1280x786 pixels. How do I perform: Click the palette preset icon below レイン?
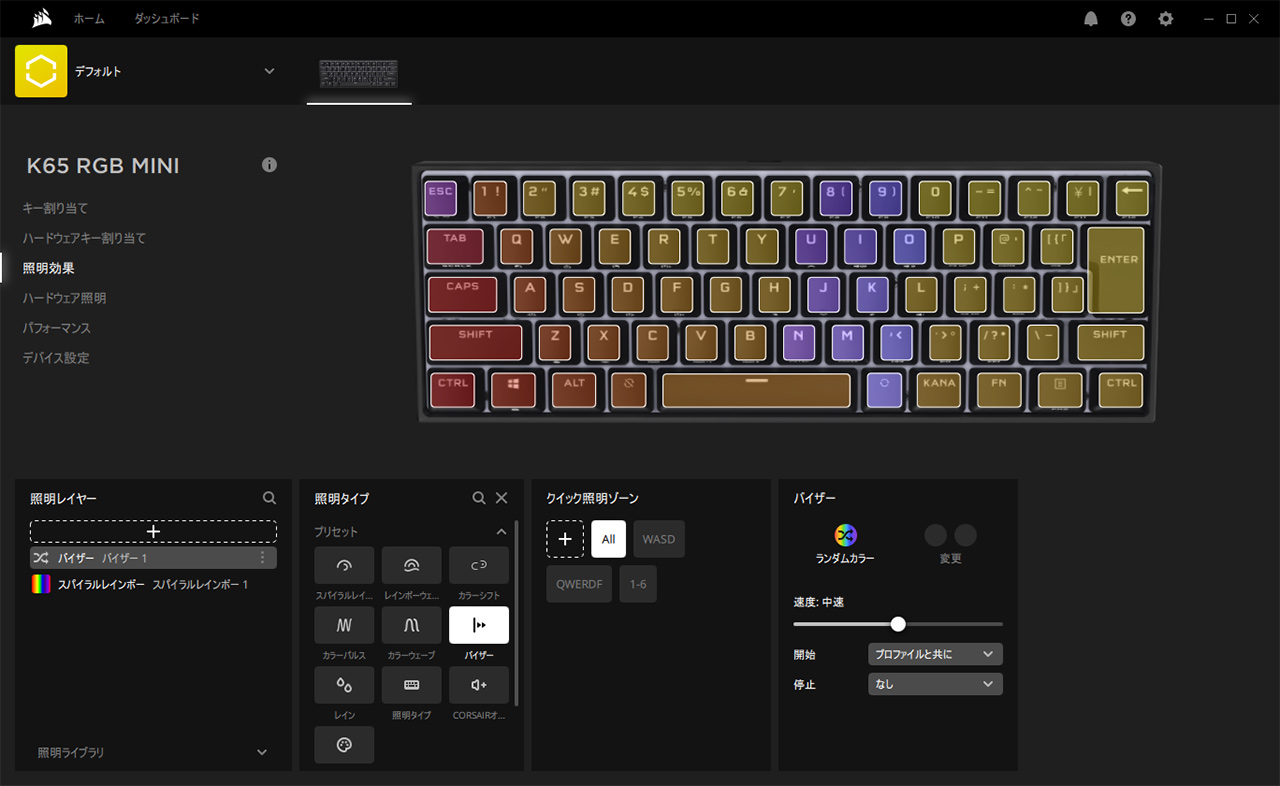(x=344, y=745)
